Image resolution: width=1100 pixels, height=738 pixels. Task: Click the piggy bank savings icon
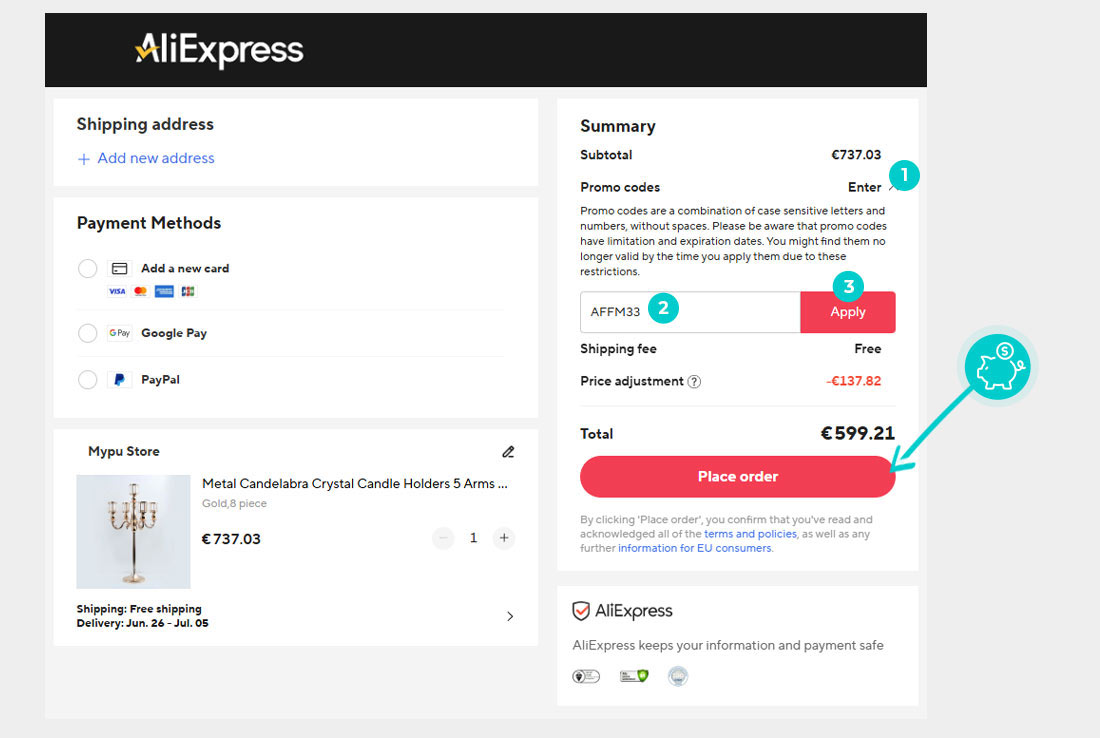coord(997,368)
